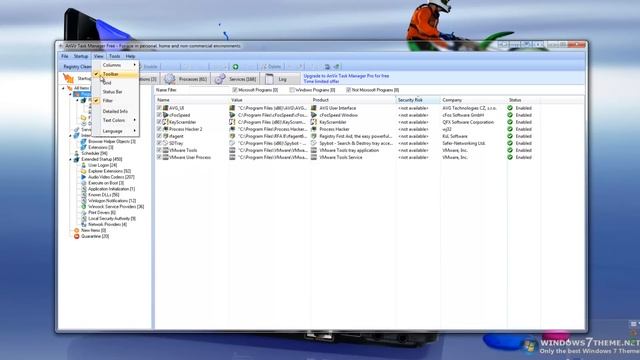Click the Upgrade to AnVir Task Manager Pro link
The width and height of the screenshot is (640, 360).
click(x=346, y=76)
